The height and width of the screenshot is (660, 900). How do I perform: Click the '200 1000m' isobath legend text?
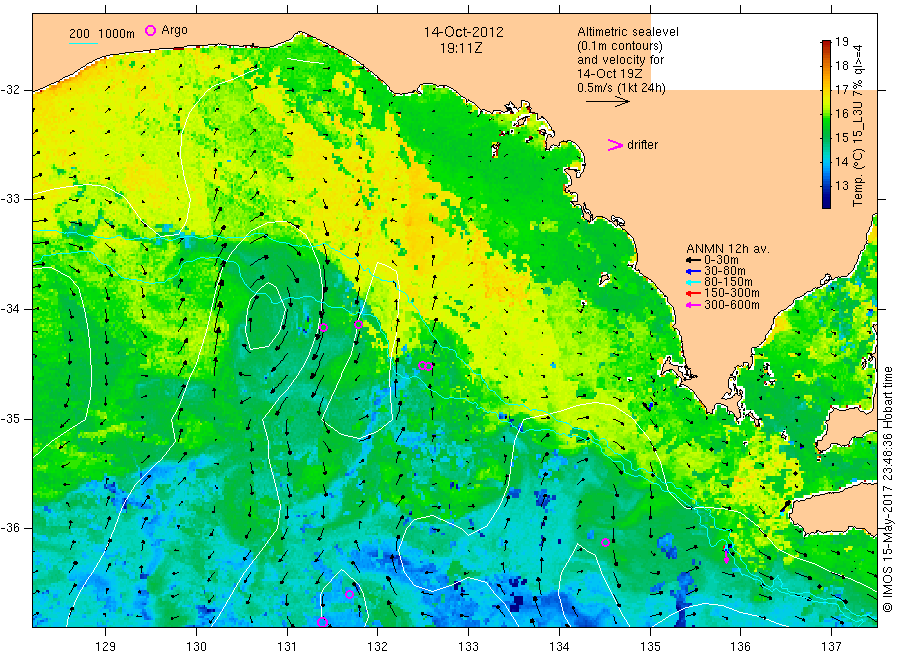102,34
